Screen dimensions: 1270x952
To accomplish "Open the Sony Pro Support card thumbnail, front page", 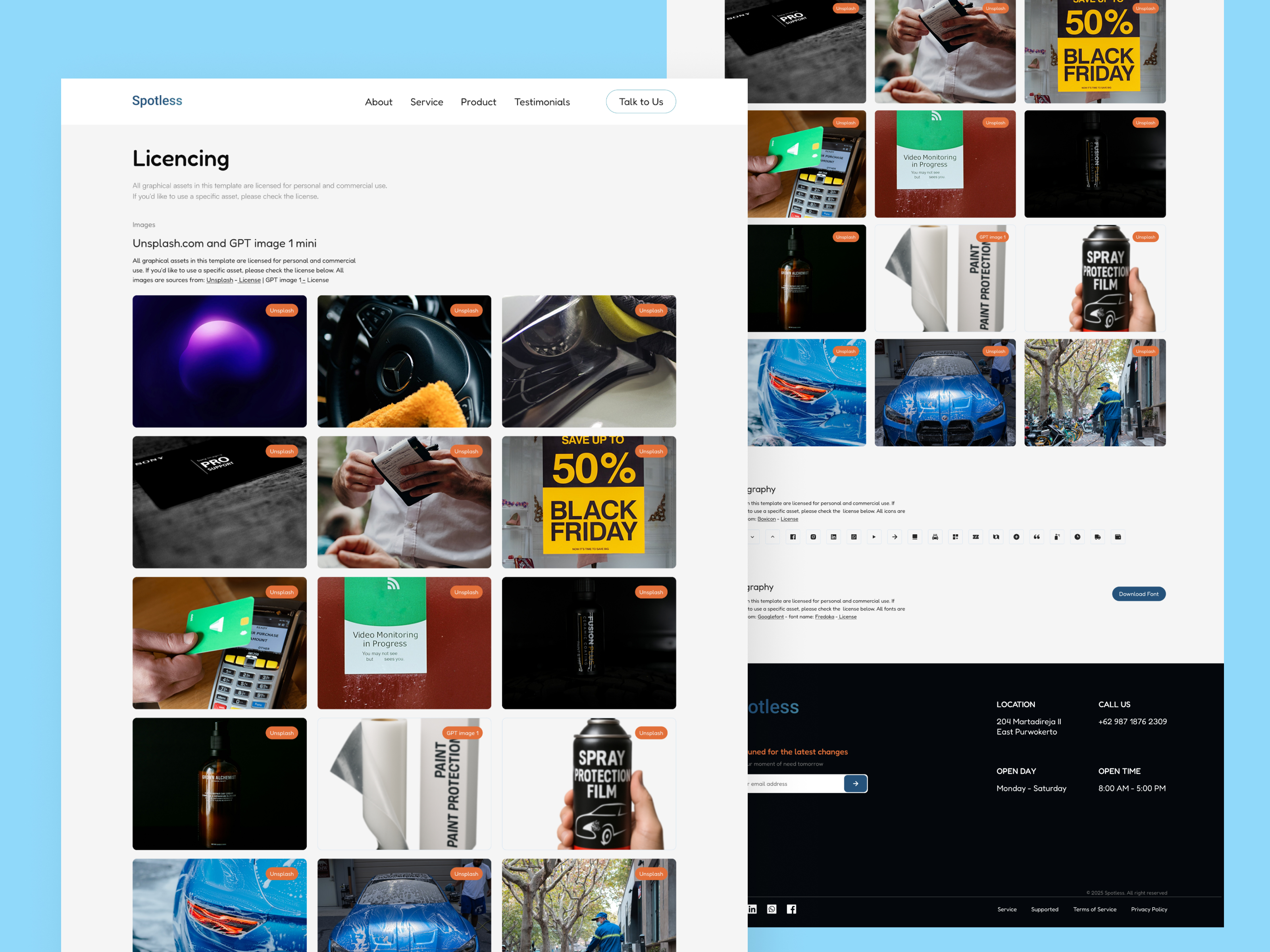I will coord(219,502).
